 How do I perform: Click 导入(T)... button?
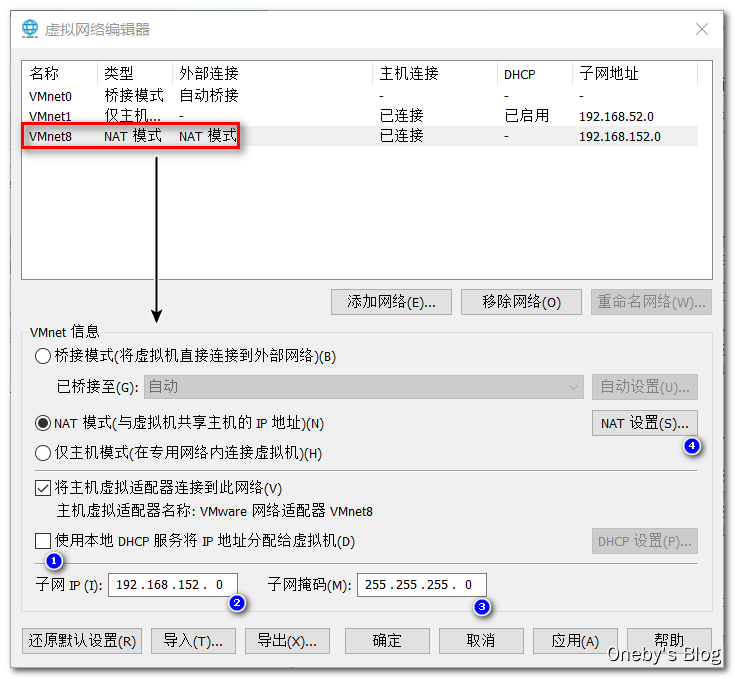[193, 641]
